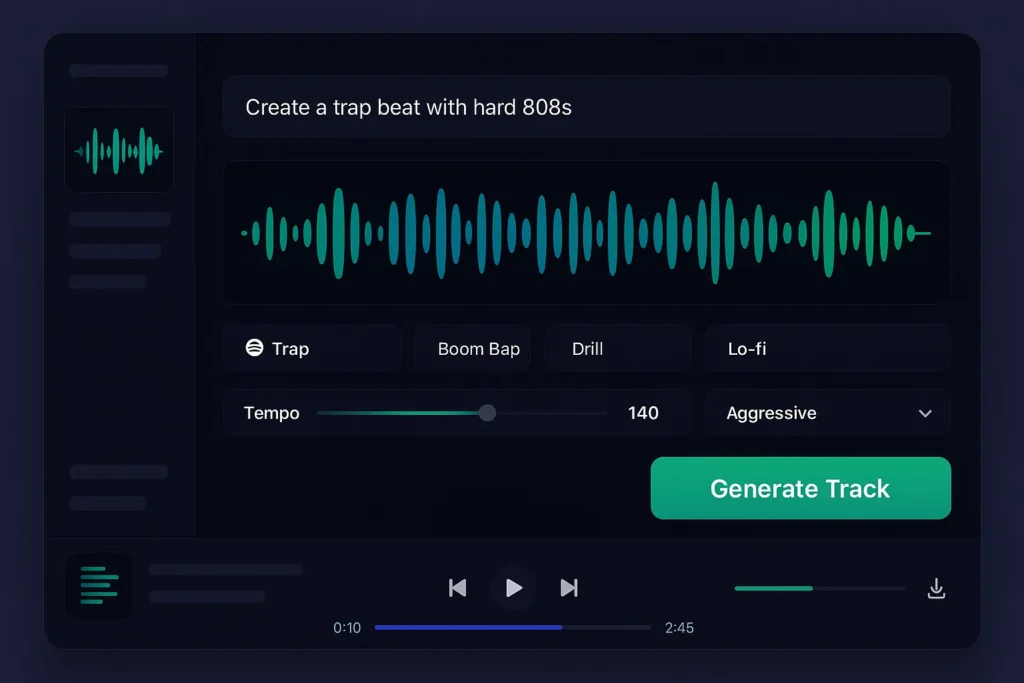Click Generate Track
1024x683 pixels.
click(x=800, y=488)
